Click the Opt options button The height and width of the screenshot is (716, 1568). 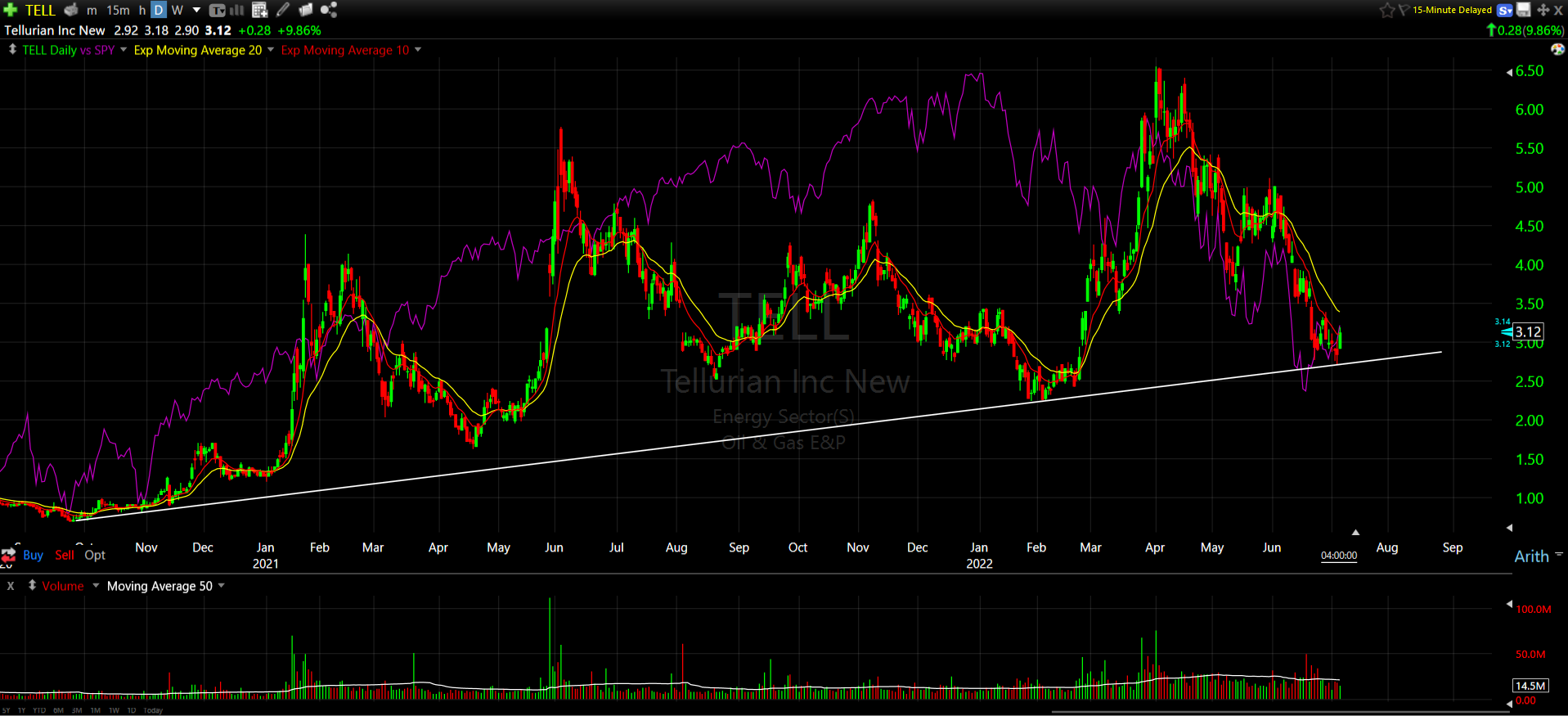click(95, 555)
